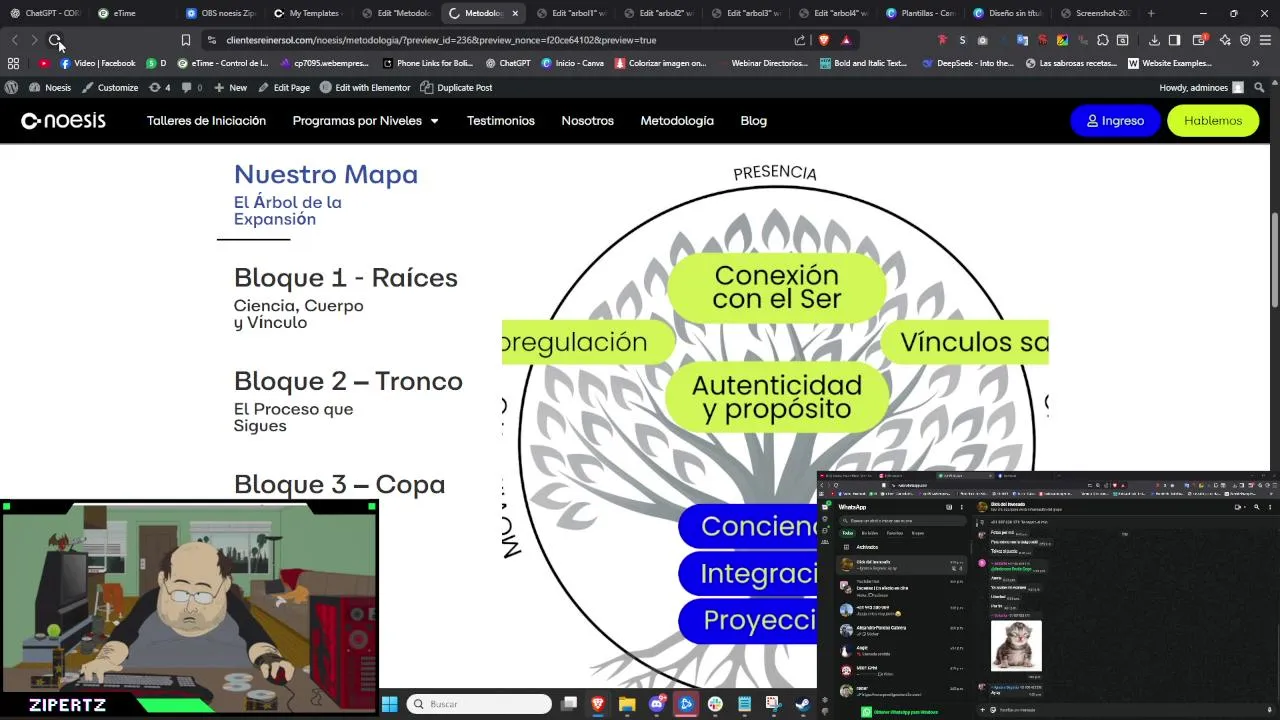Screen dimensions: 1280x720
Task: Open Discord from the taskbar
Action: [x=657, y=704]
